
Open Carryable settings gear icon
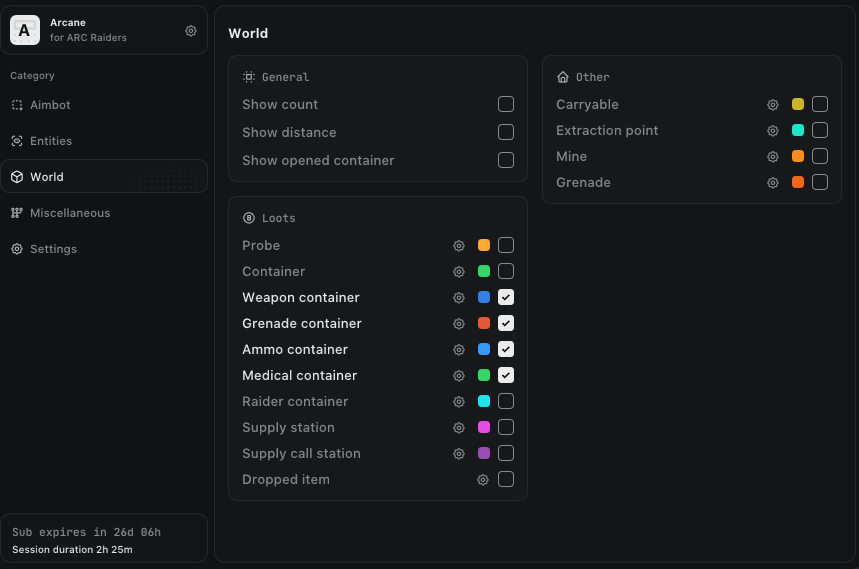tap(773, 105)
